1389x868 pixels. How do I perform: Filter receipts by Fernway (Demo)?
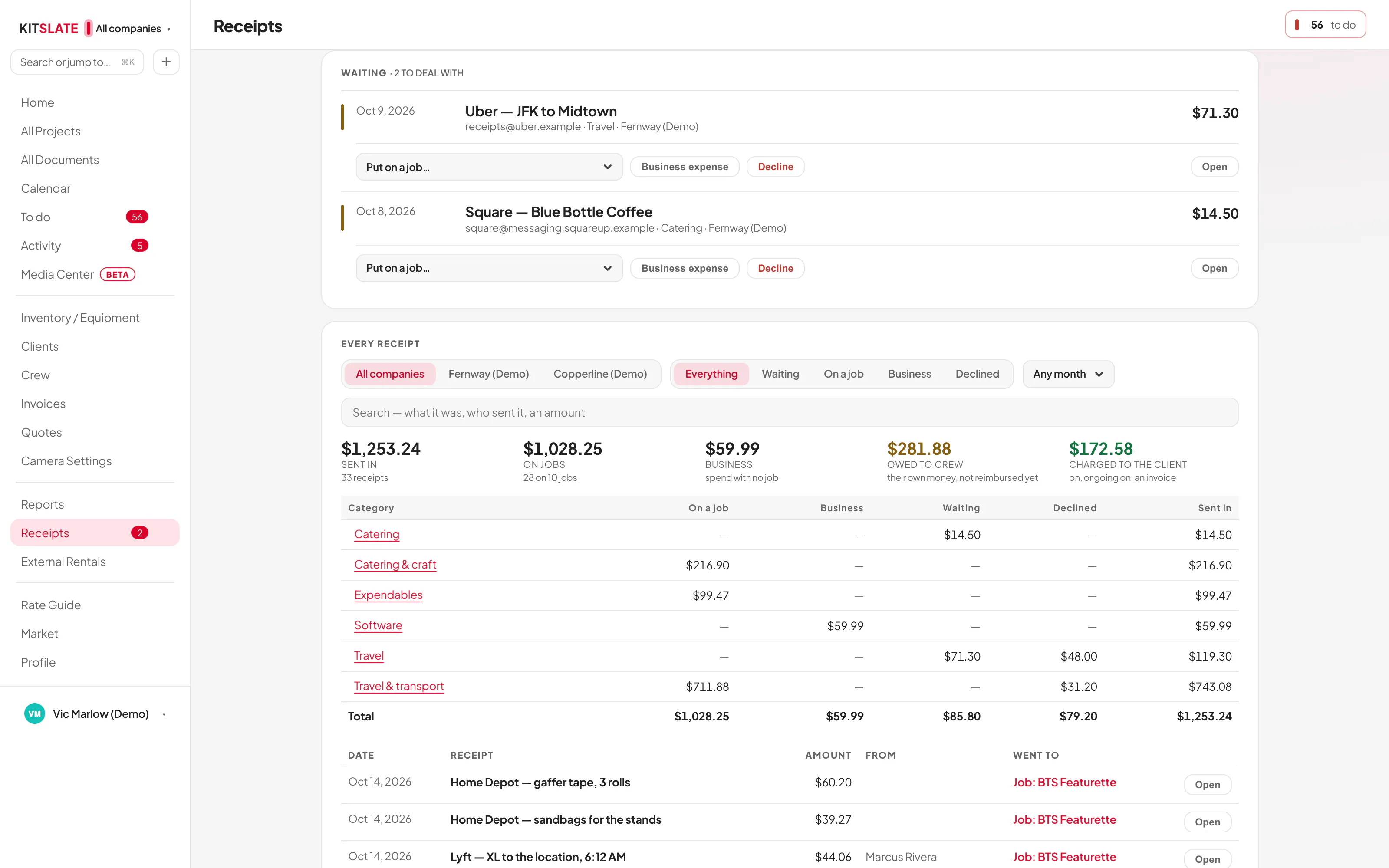click(488, 374)
